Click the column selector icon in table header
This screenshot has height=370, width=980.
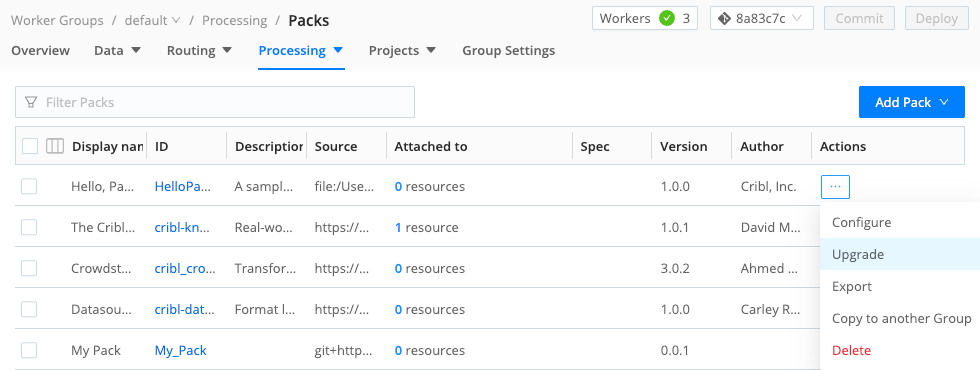point(55,146)
